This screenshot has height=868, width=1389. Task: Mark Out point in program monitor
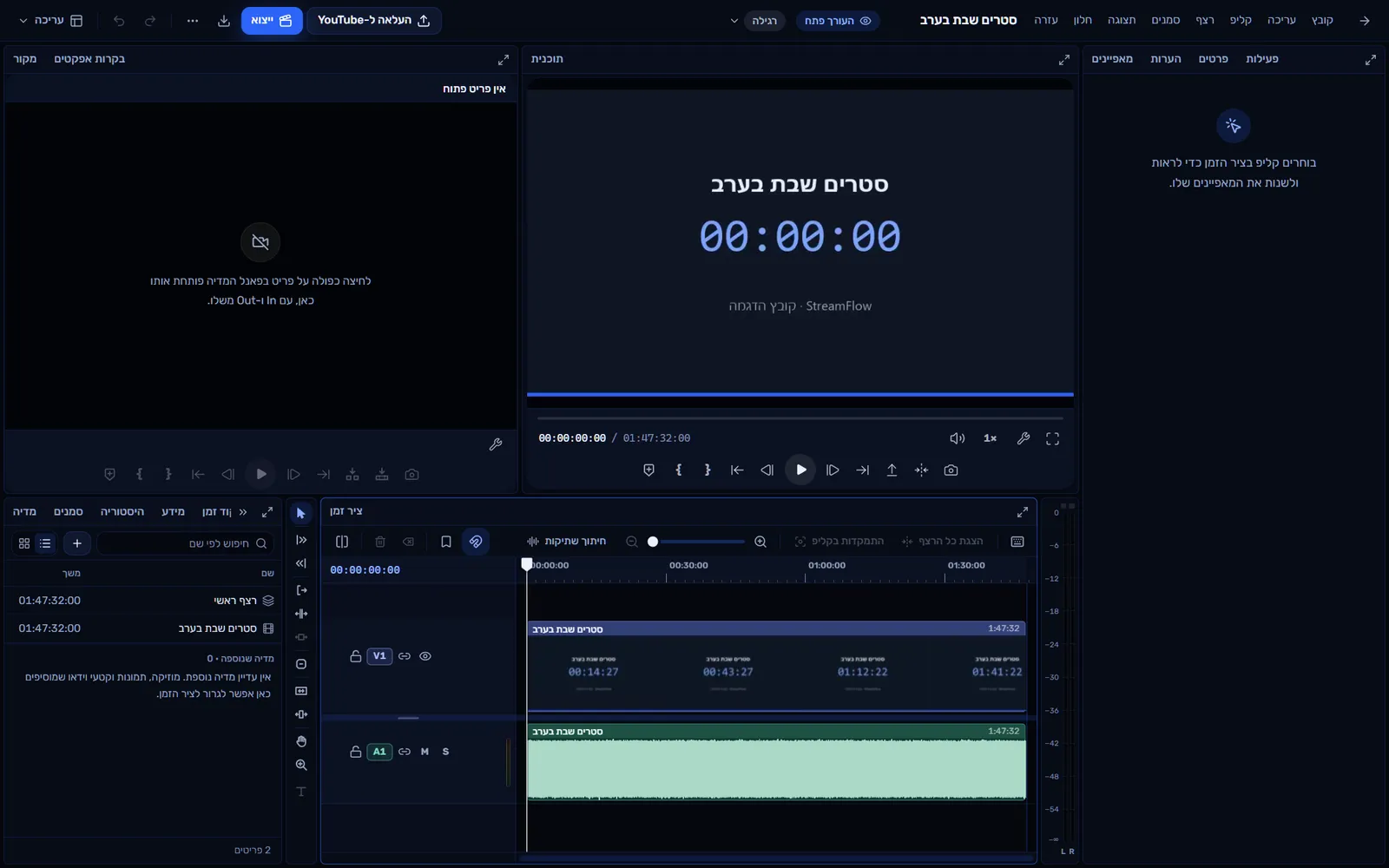pos(708,470)
